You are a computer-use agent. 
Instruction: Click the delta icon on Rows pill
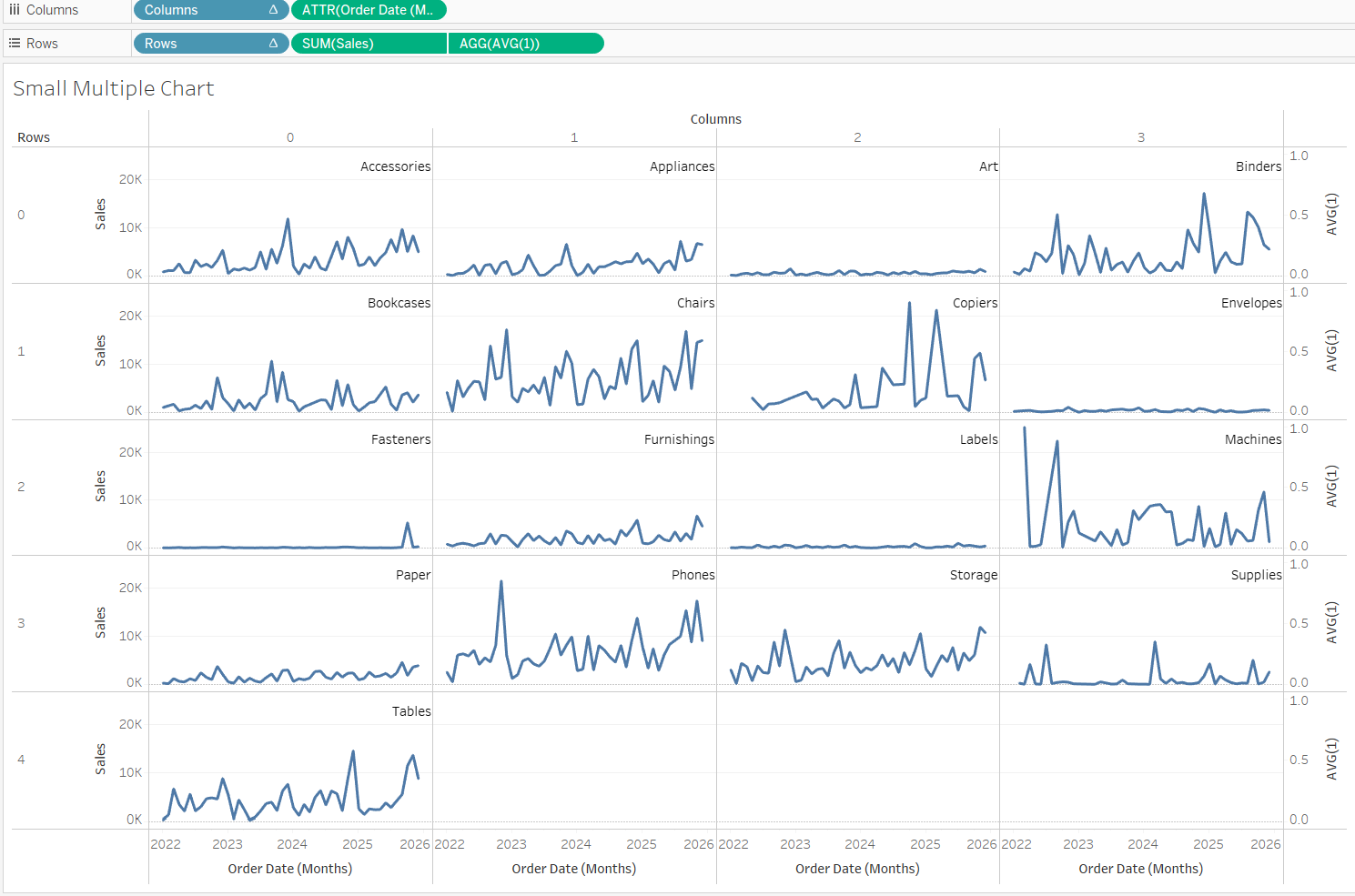(x=273, y=44)
